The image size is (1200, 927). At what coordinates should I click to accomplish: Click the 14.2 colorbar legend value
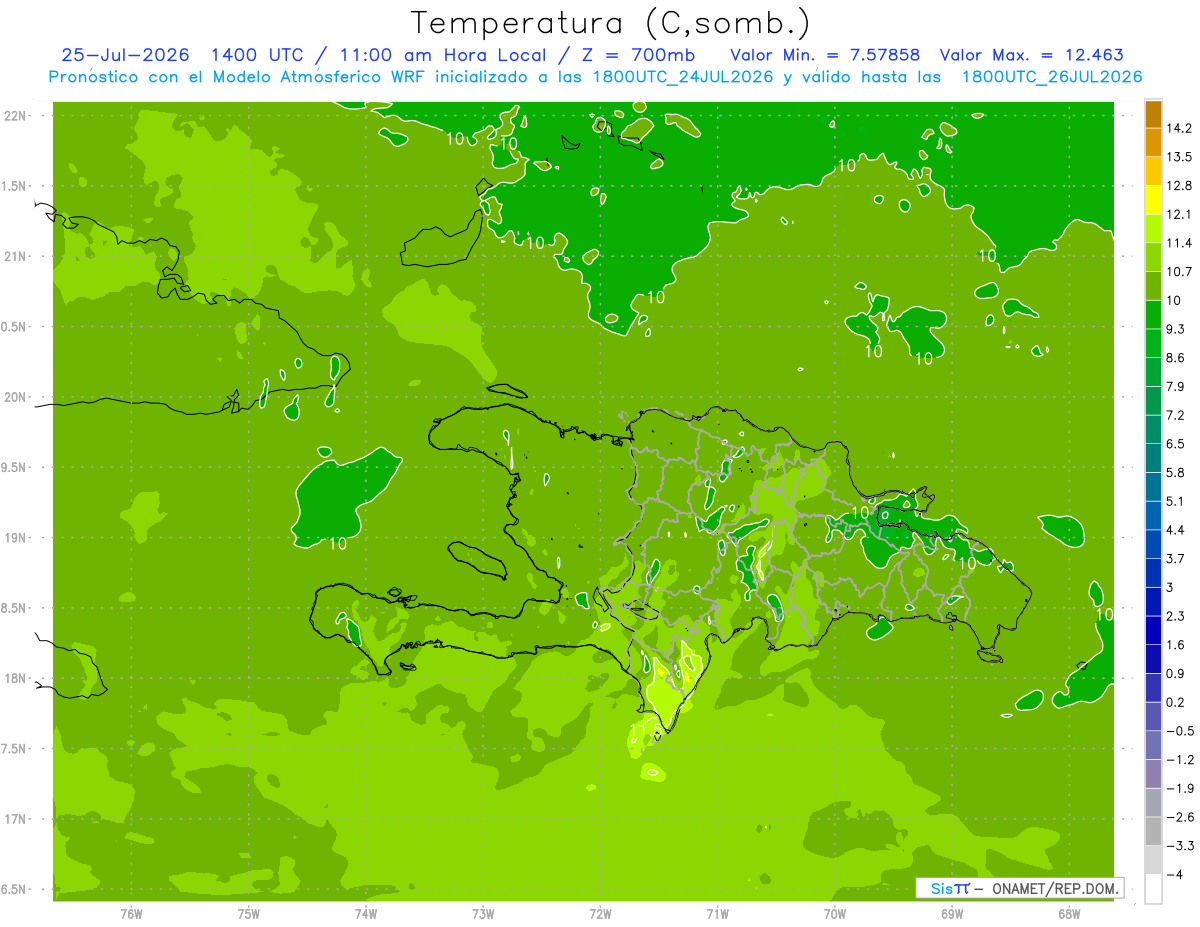(1180, 129)
